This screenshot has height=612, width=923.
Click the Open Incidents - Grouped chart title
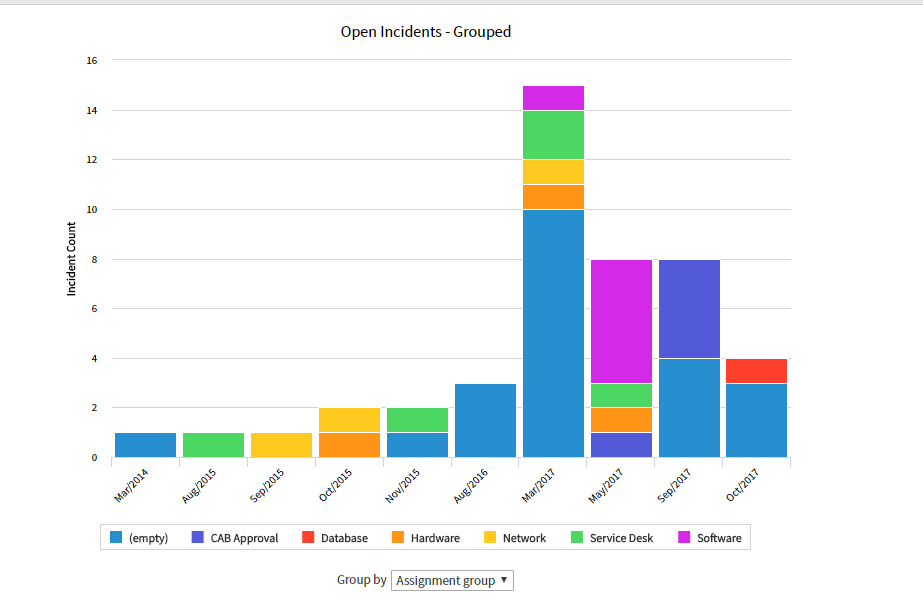pos(426,31)
